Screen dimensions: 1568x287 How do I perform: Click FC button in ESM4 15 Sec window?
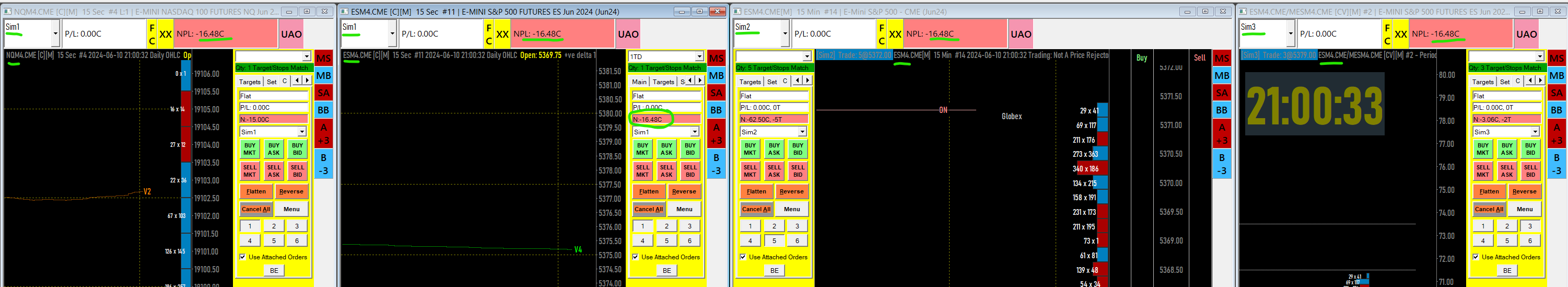coord(489,34)
